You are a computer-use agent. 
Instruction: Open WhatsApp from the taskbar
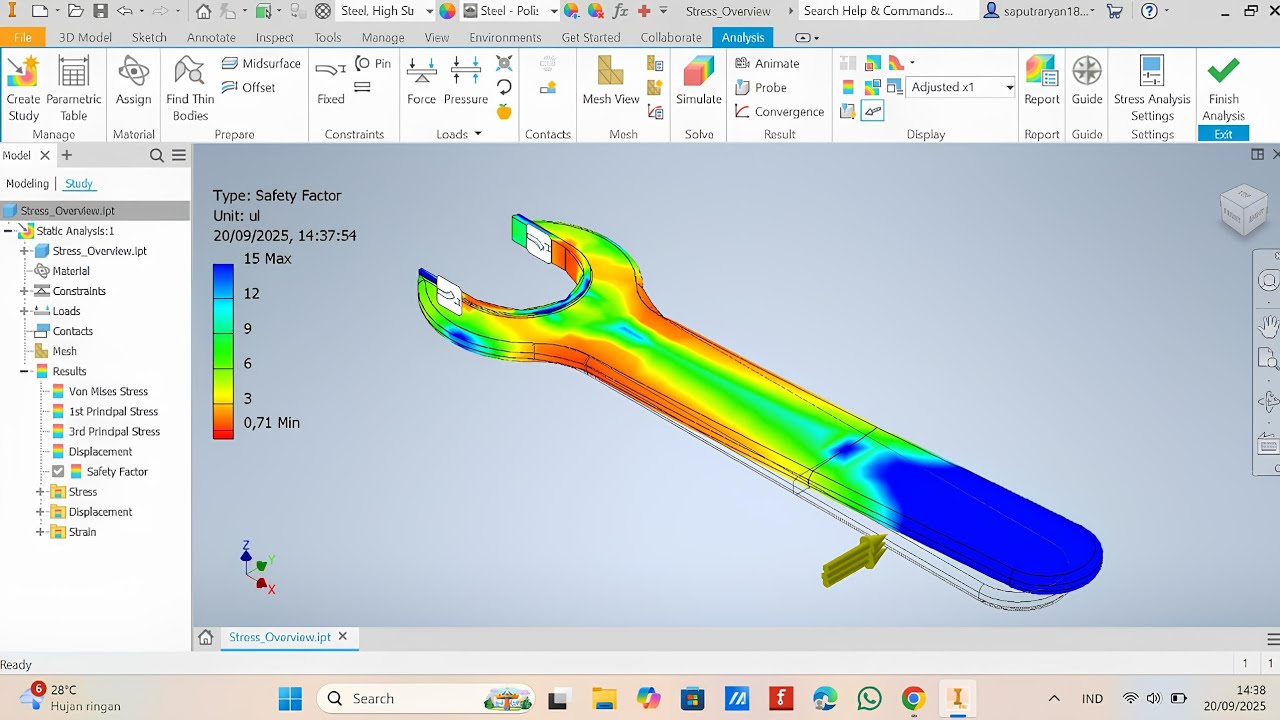[x=869, y=698]
